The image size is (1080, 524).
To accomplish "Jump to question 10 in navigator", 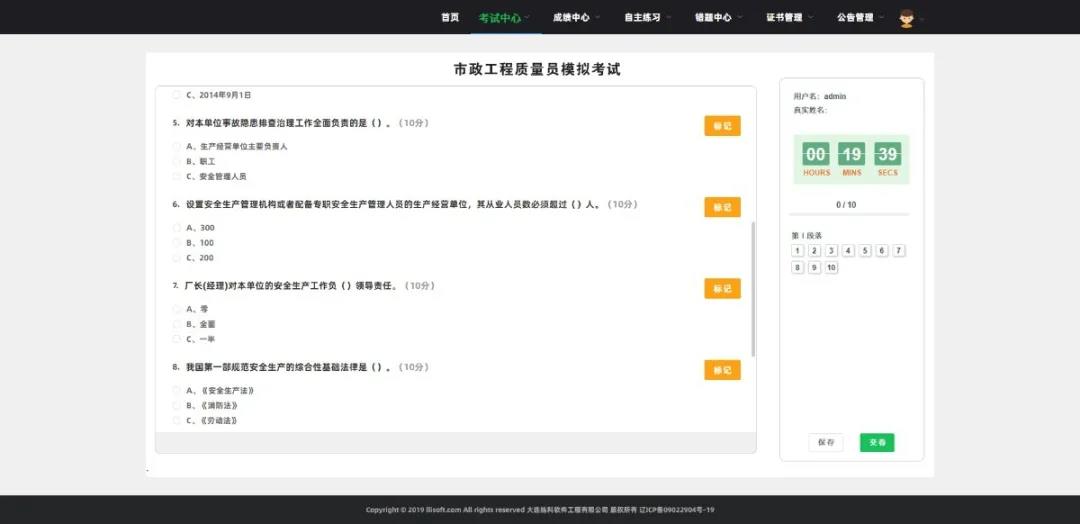I will coord(831,268).
